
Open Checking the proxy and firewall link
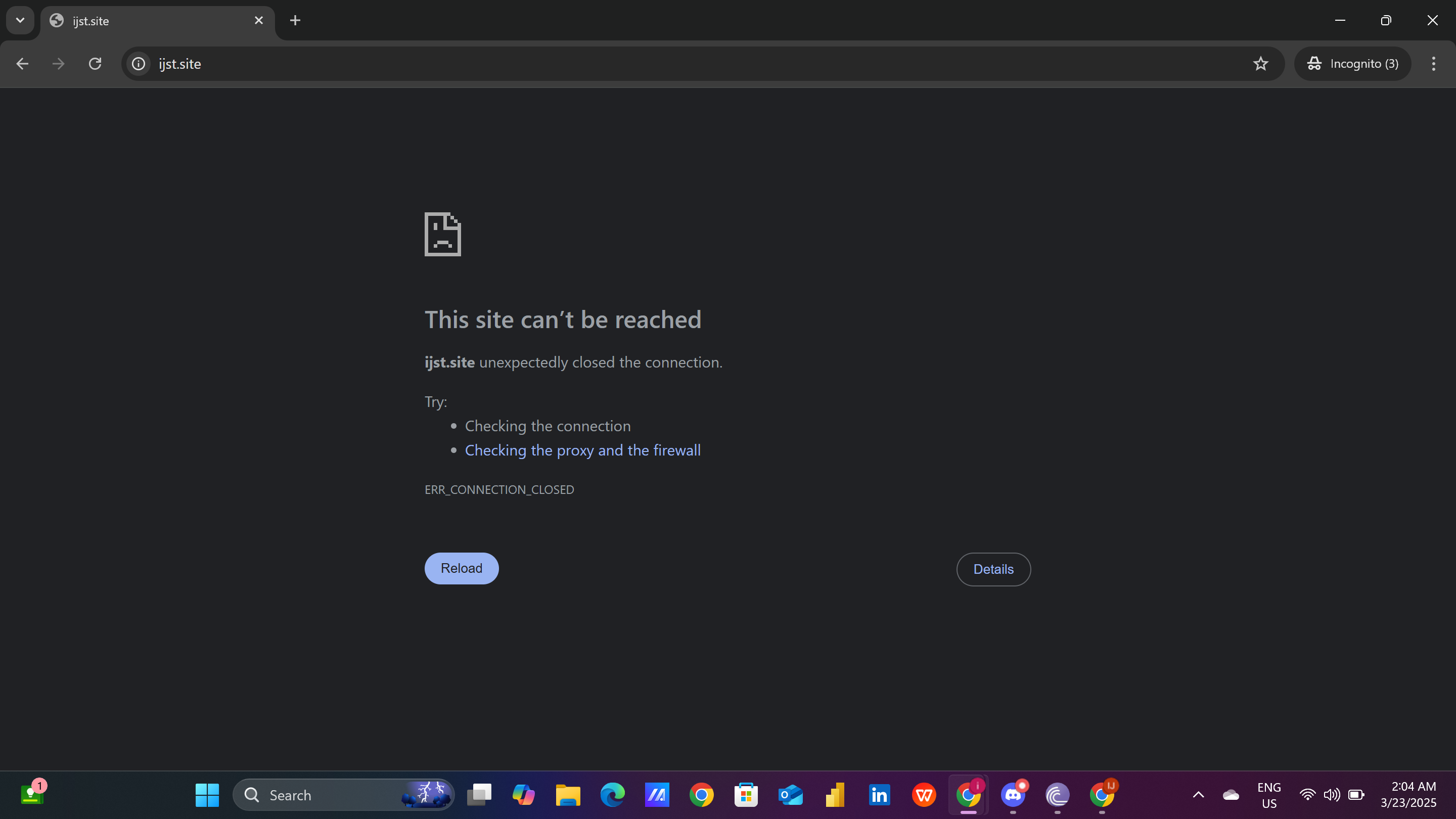click(583, 450)
